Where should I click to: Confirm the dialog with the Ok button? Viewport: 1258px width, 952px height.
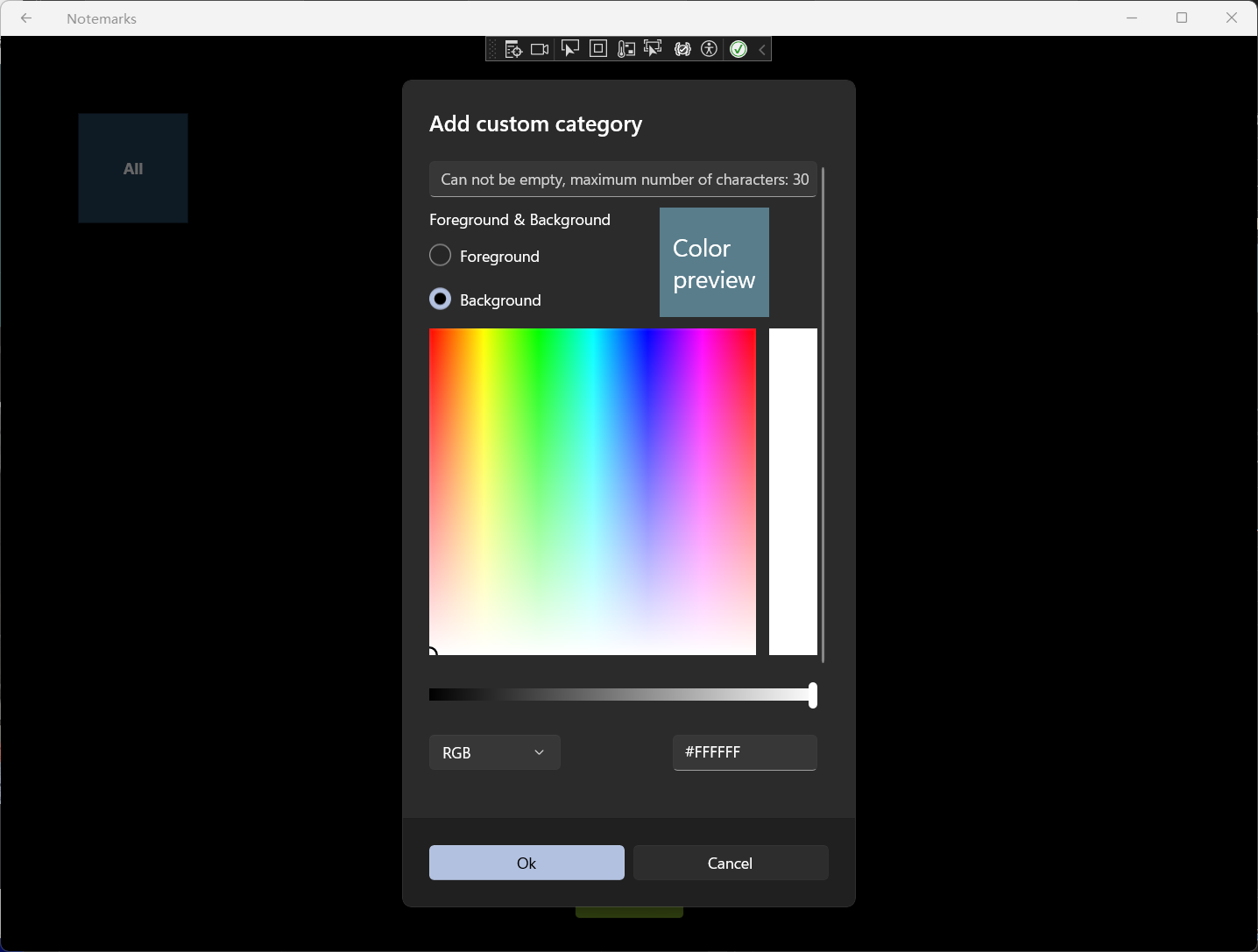click(527, 863)
